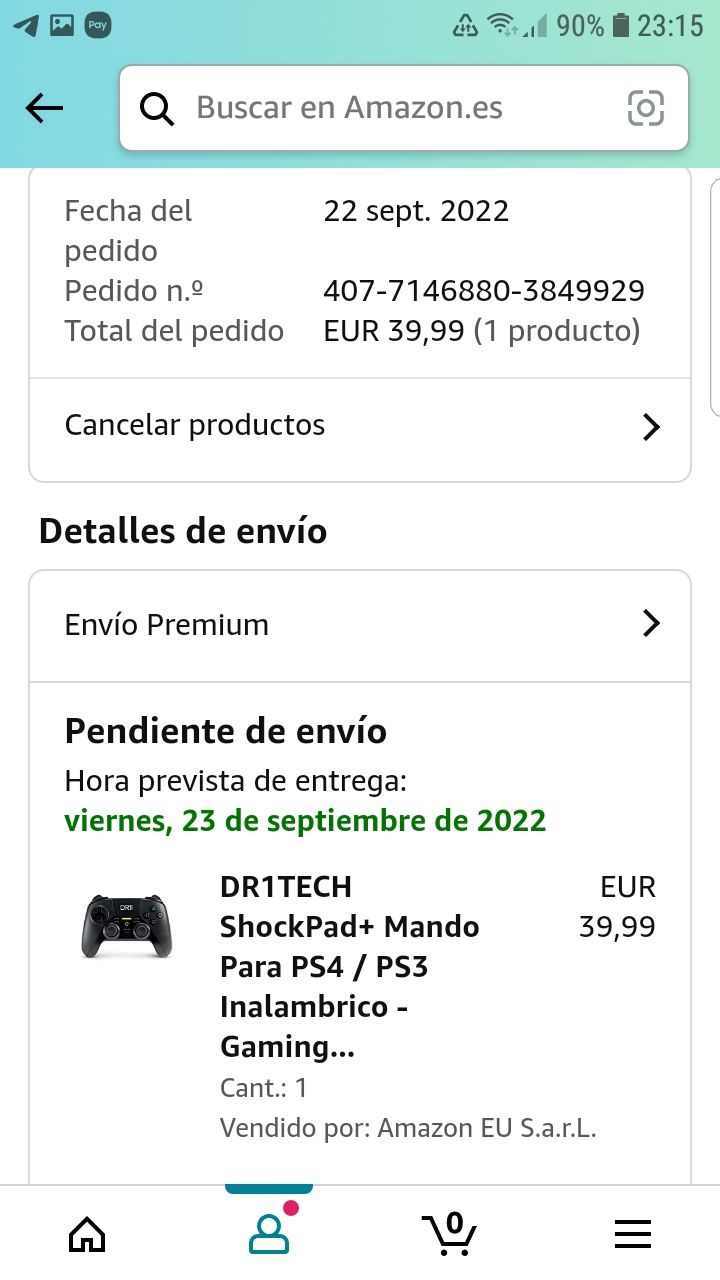
Task: Tap Telegram notification icon in status bar
Action: pos(26,25)
